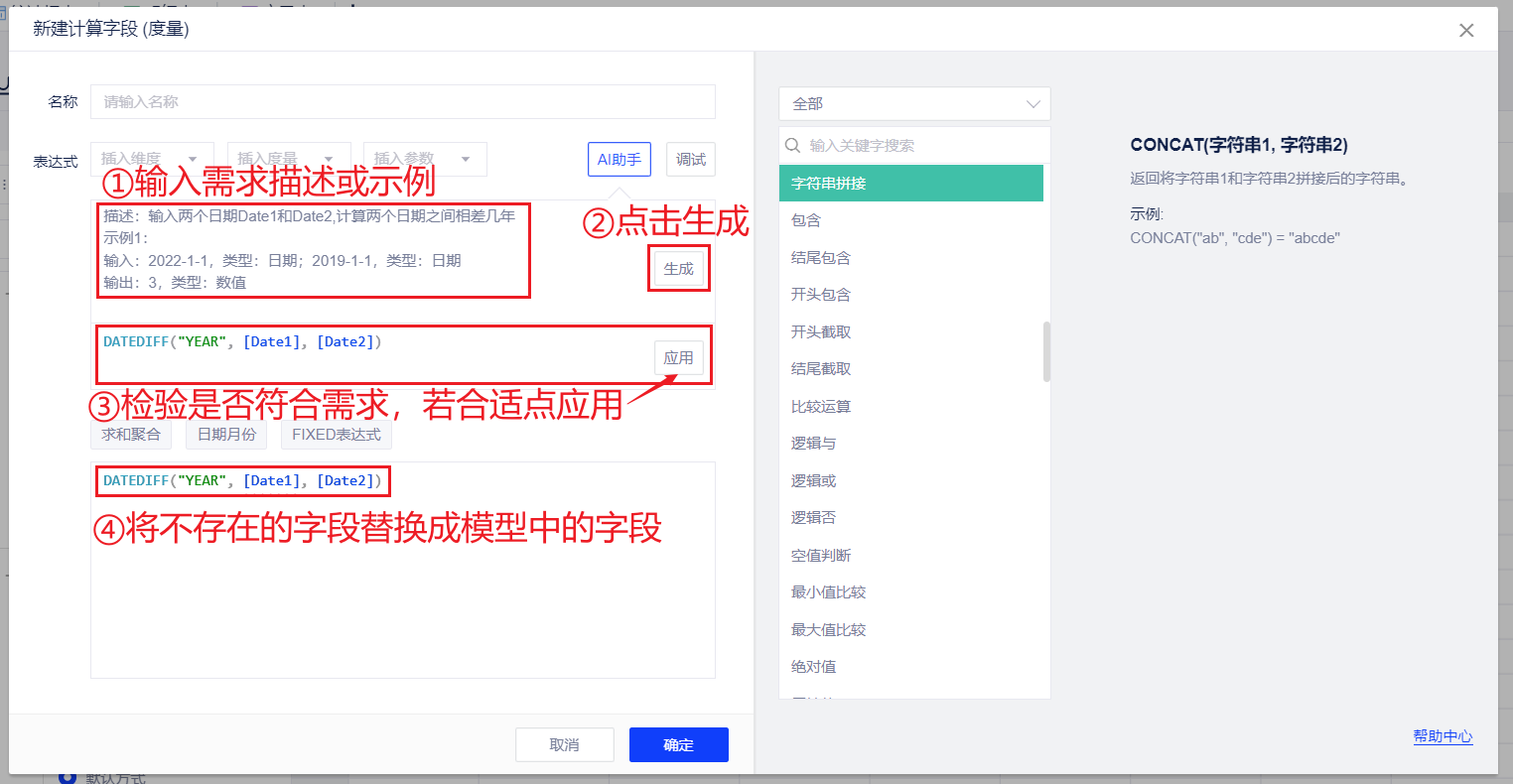Open the 全部 function category dropdown
Viewport: 1513px width, 784px height.
tap(913, 103)
